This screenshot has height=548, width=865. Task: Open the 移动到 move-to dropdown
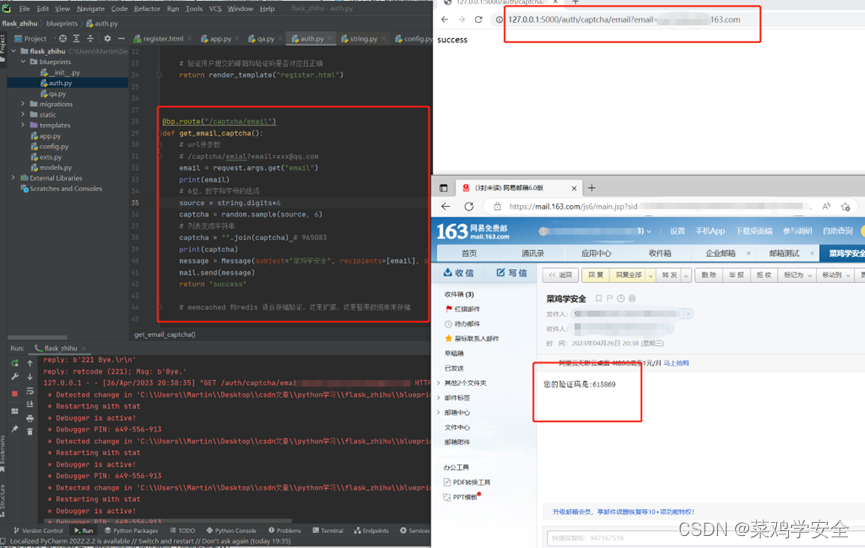pyautogui.click(x=835, y=275)
